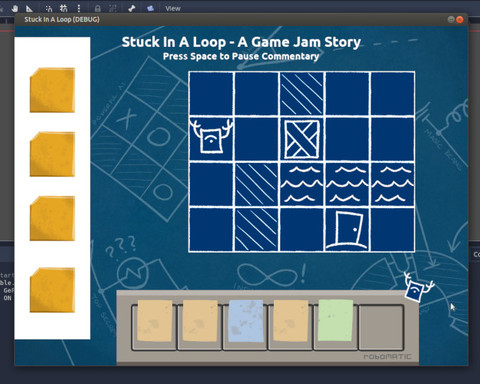Image resolution: width=480 pixels, height=384 pixels.
Task: Click the water tile directly above the door
Action: [347, 184]
